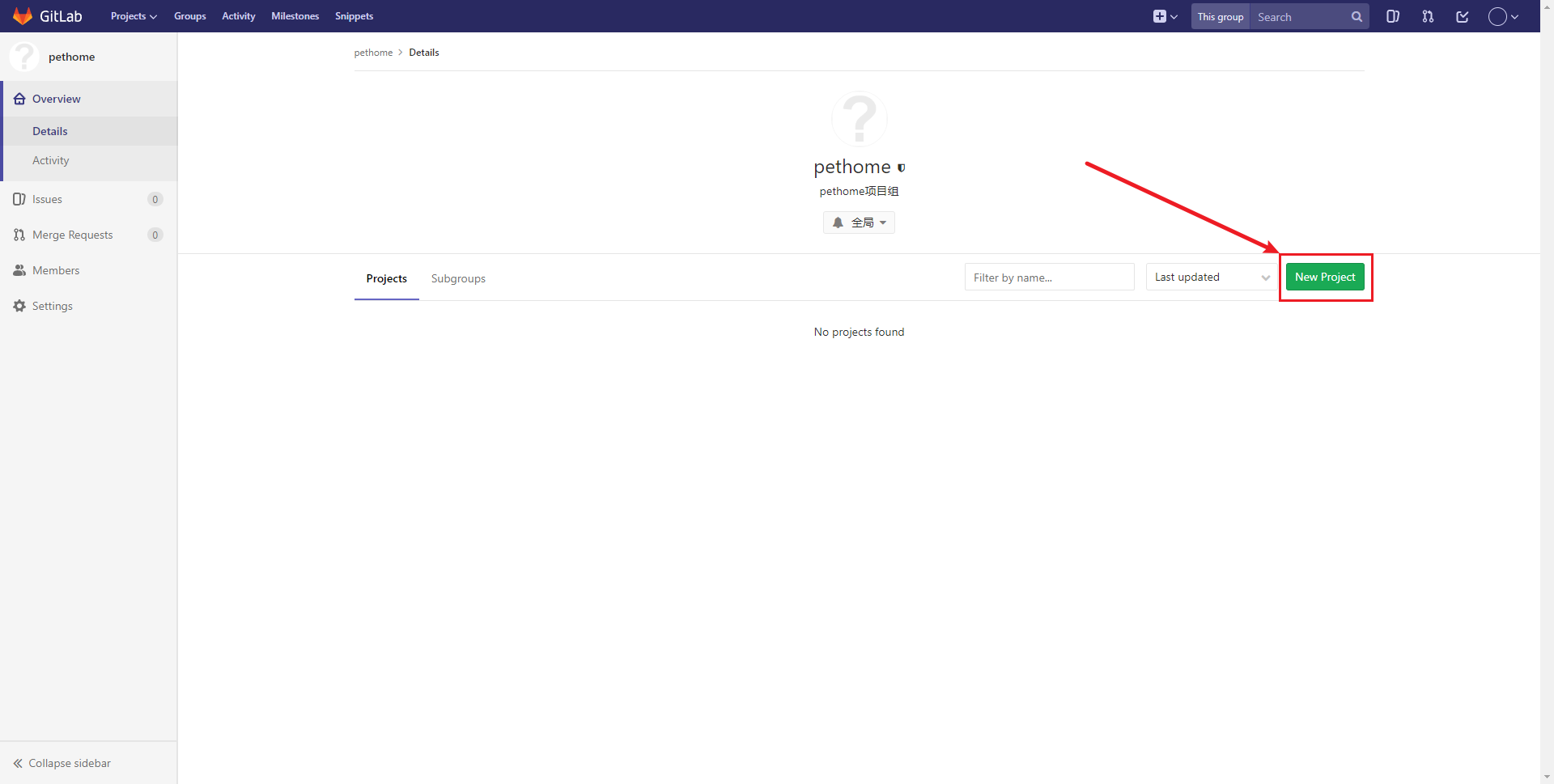Click the Settings gear icon
1554x784 pixels.
click(x=19, y=306)
